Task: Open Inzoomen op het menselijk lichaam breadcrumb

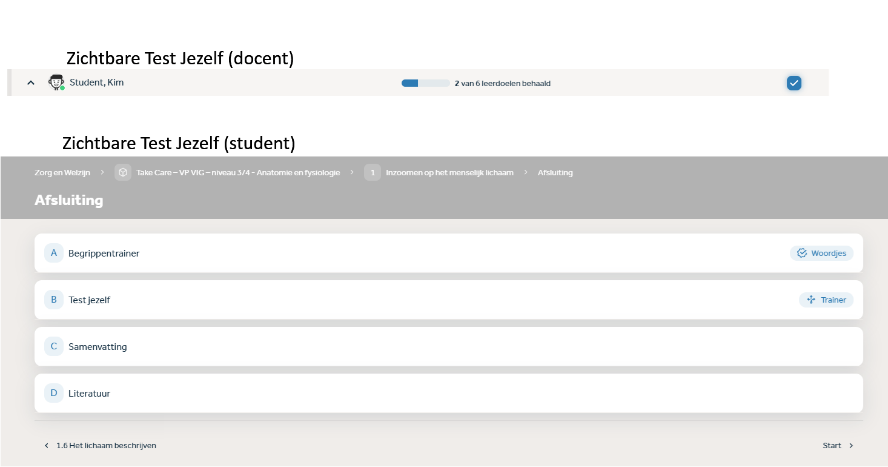Action: tap(450, 173)
